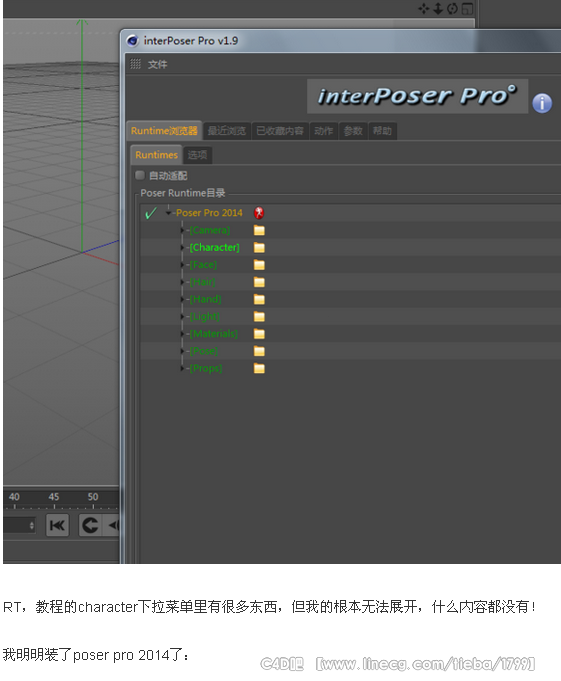Toggle the viewport maximize icon
The height and width of the screenshot is (681, 561).
[467, 9]
